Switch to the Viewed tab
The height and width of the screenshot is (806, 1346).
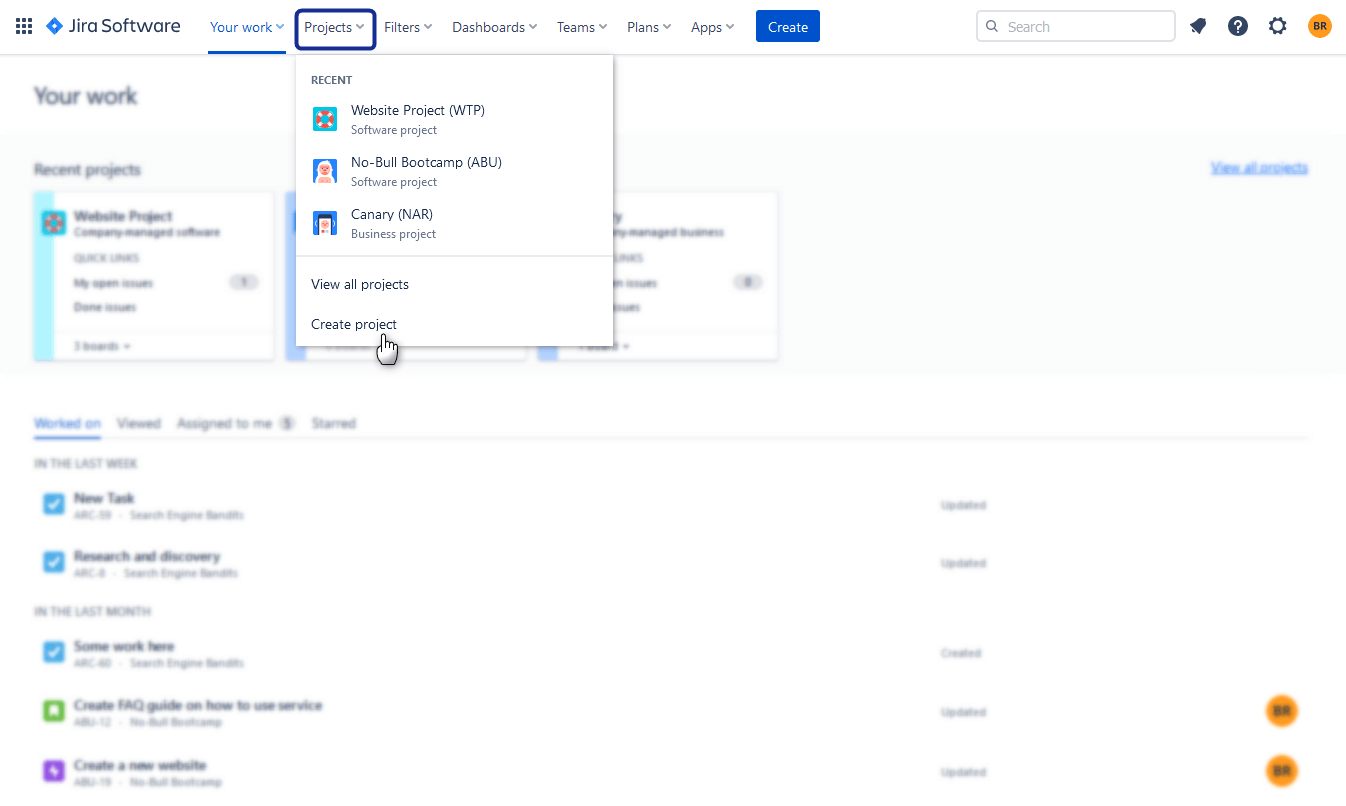pyautogui.click(x=138, y=423)
